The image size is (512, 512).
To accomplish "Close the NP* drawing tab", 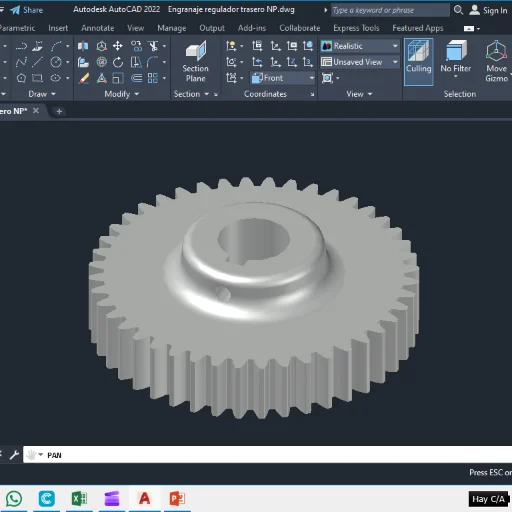I will point(36,111).
